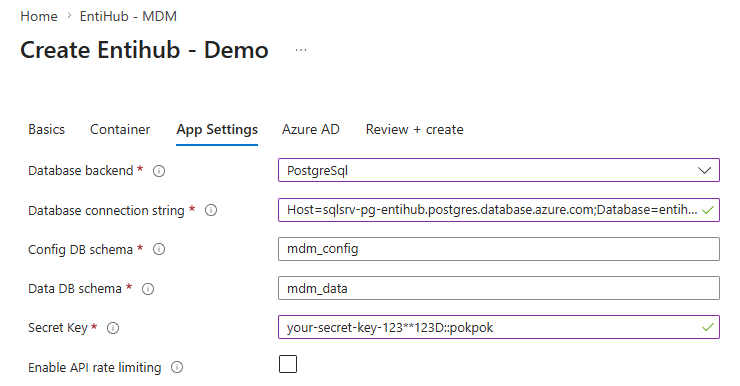
Task: Open the Container tab
Action: pos(120,129)
